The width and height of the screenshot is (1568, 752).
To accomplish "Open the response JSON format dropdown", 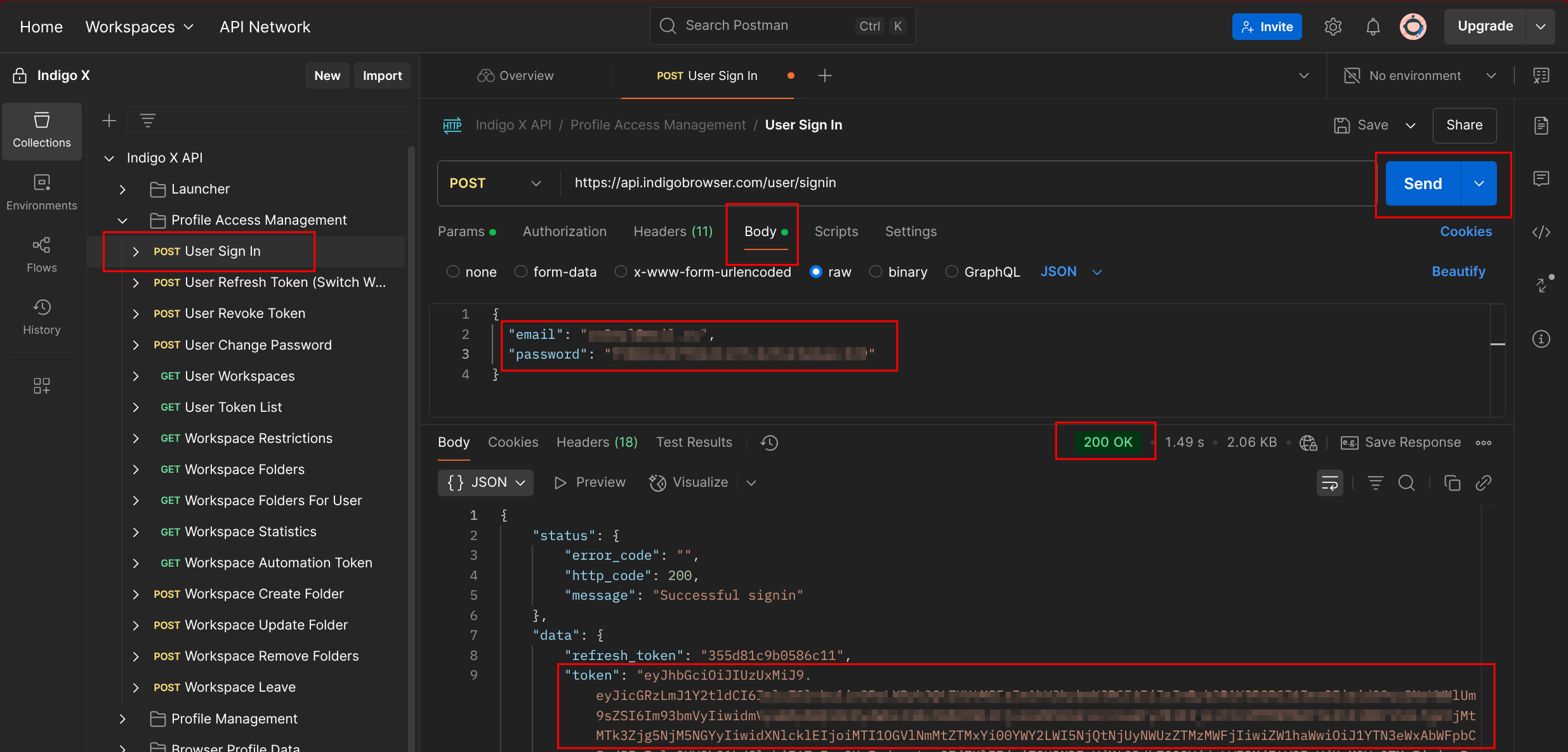I will pos(486,483).
